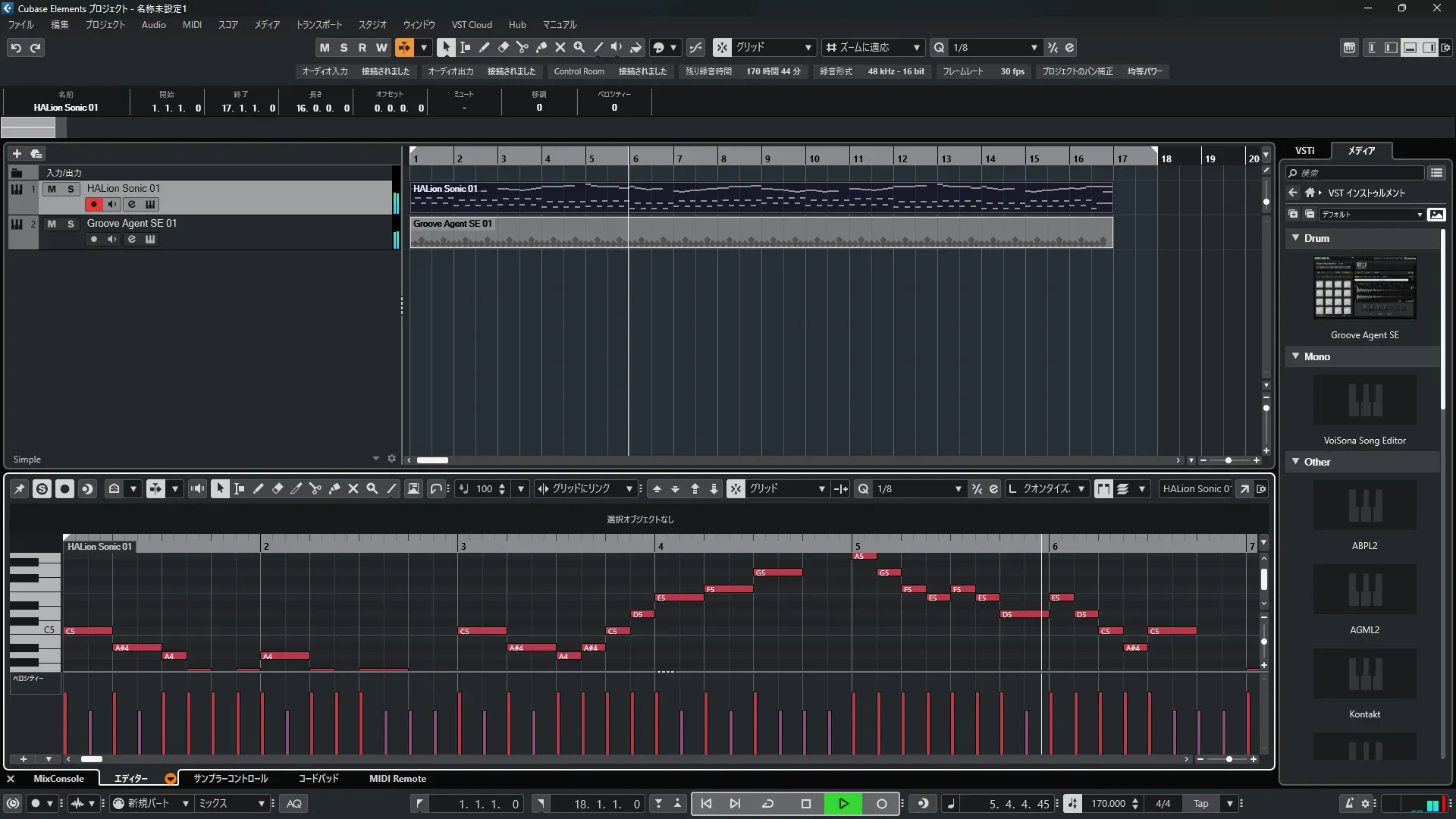Select the Scissors split tool in main toolbar
This screenshot has height=819, width=1456.
click(522, 47)
